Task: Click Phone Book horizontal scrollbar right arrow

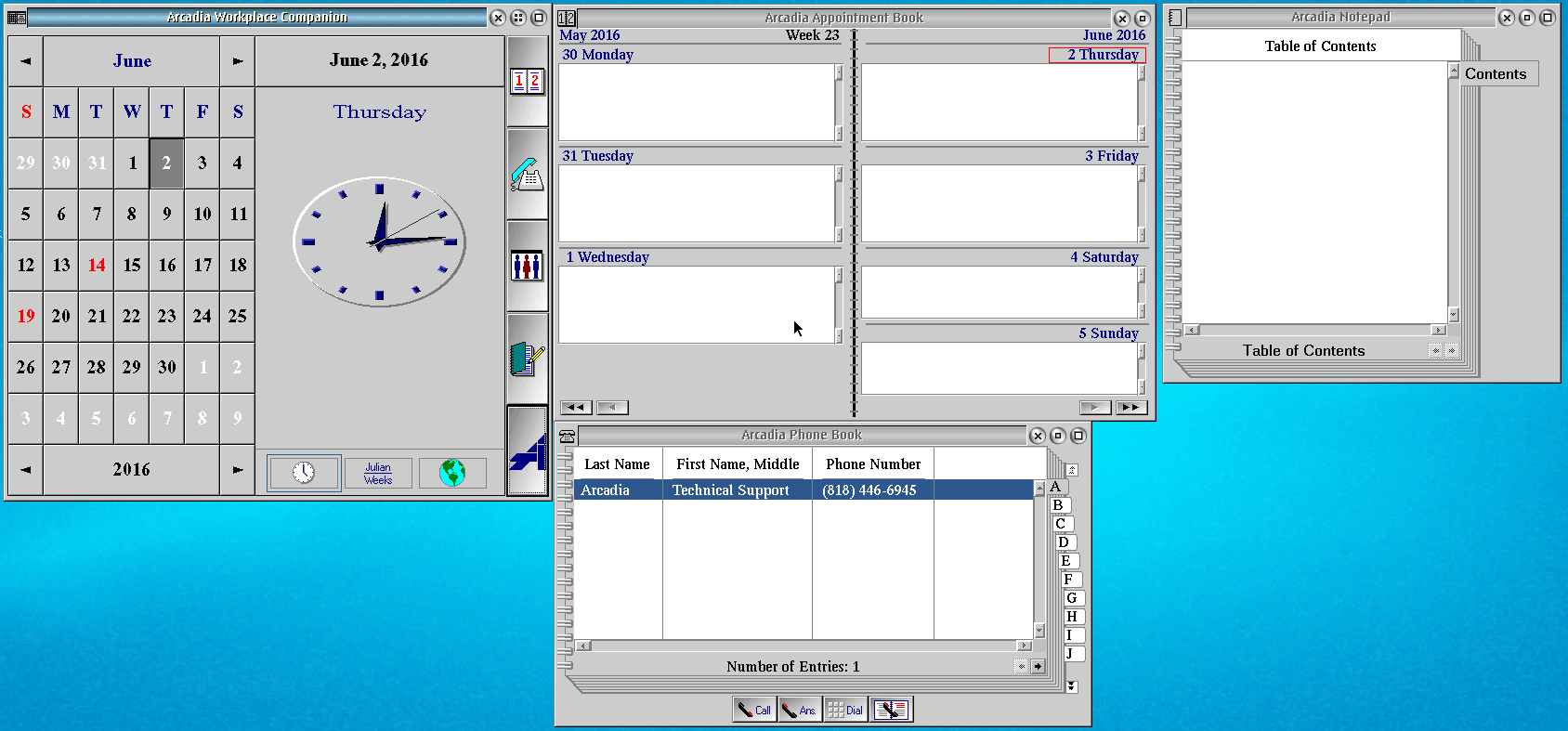Action: point(1024,646)
